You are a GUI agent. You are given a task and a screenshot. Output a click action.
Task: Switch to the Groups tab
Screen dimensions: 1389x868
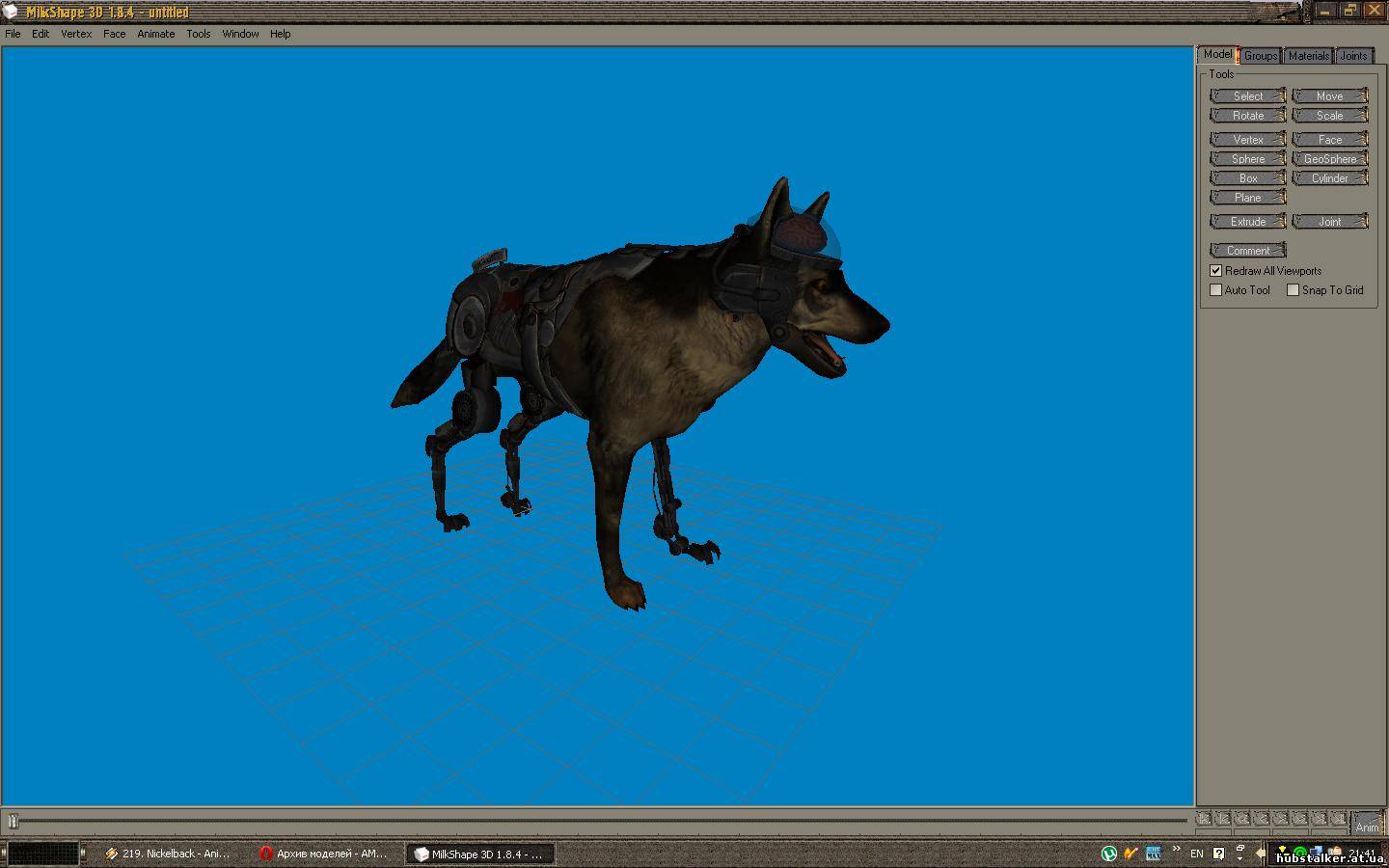[1261, 56]
